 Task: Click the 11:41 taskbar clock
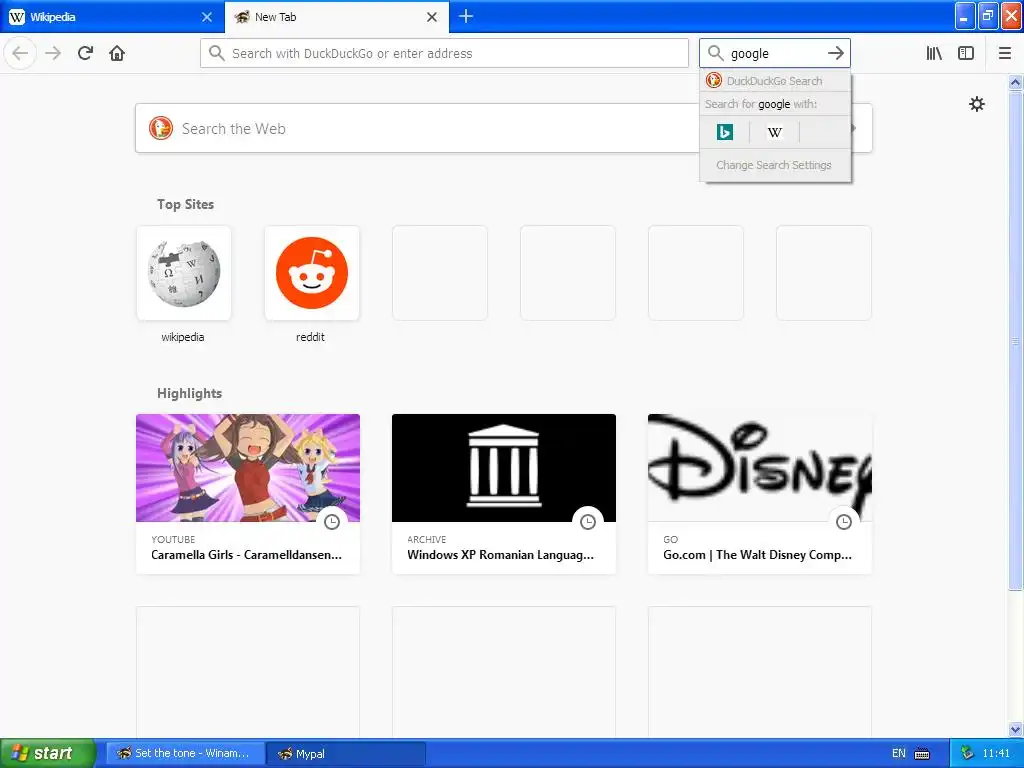click(996, 753)
